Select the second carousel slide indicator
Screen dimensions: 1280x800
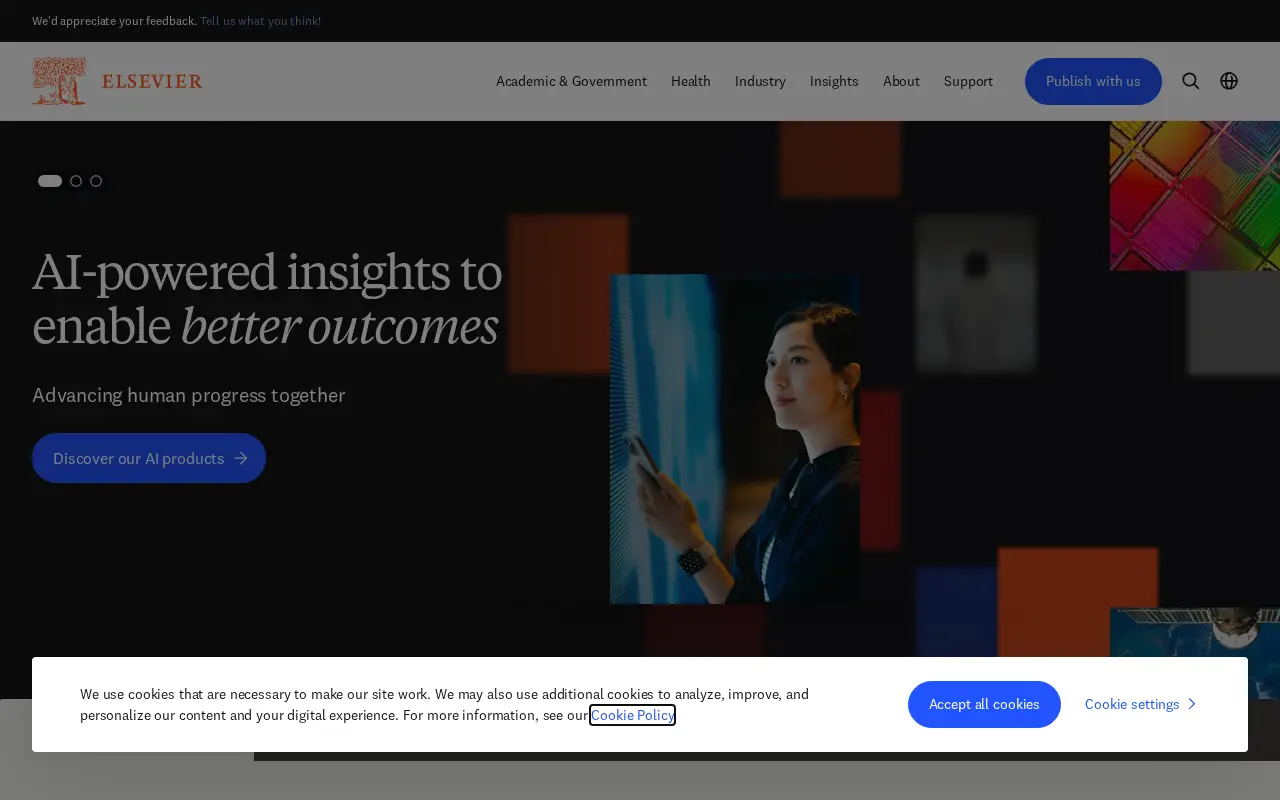point(76,181)
